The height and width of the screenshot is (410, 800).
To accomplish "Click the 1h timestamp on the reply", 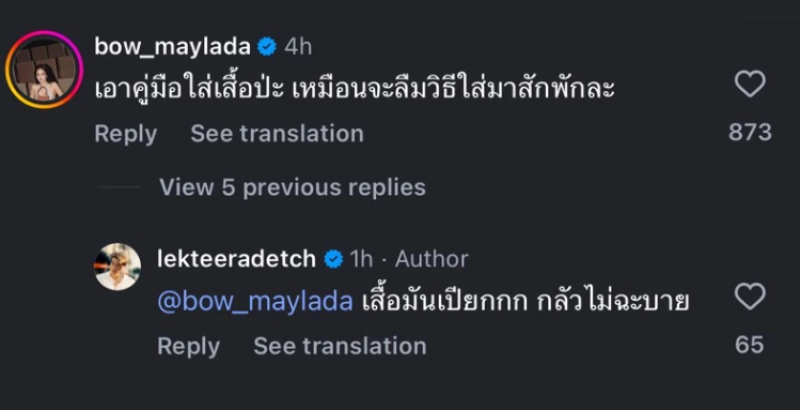I will click(x=360, y=259).
